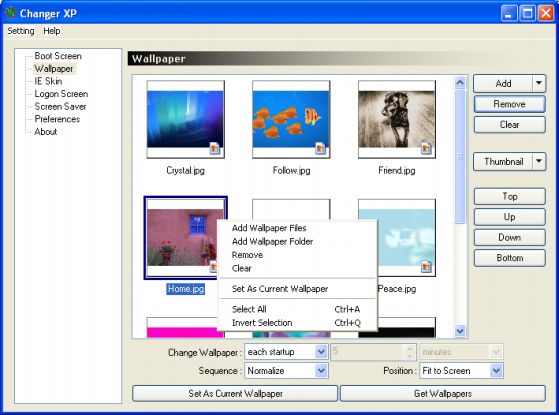Expand the Sequence 'Normalize' combo box
The width and height of the screenshot is (559, 415).
point(321,371)
